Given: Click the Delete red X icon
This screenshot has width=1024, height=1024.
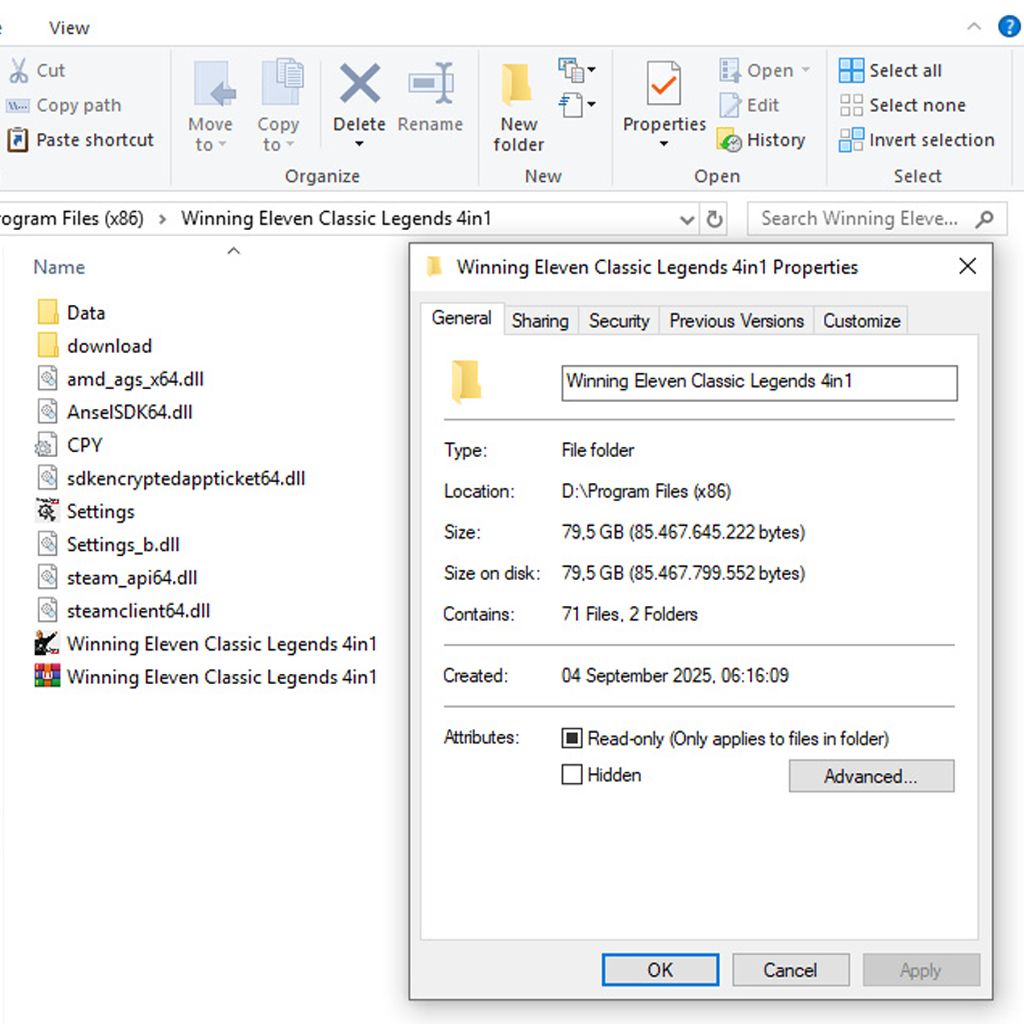Looking at the screenshot, I should 360,84.
